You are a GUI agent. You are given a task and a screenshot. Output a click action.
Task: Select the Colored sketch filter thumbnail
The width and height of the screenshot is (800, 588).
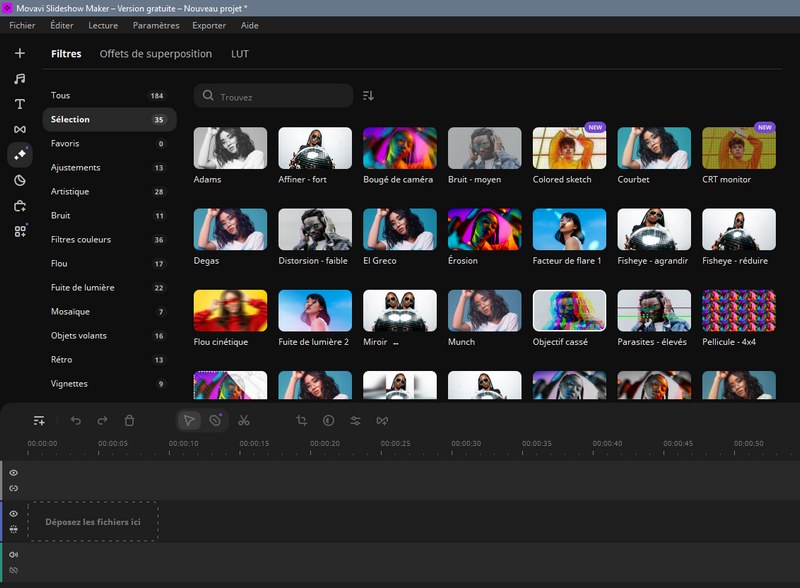coord(569,148)
